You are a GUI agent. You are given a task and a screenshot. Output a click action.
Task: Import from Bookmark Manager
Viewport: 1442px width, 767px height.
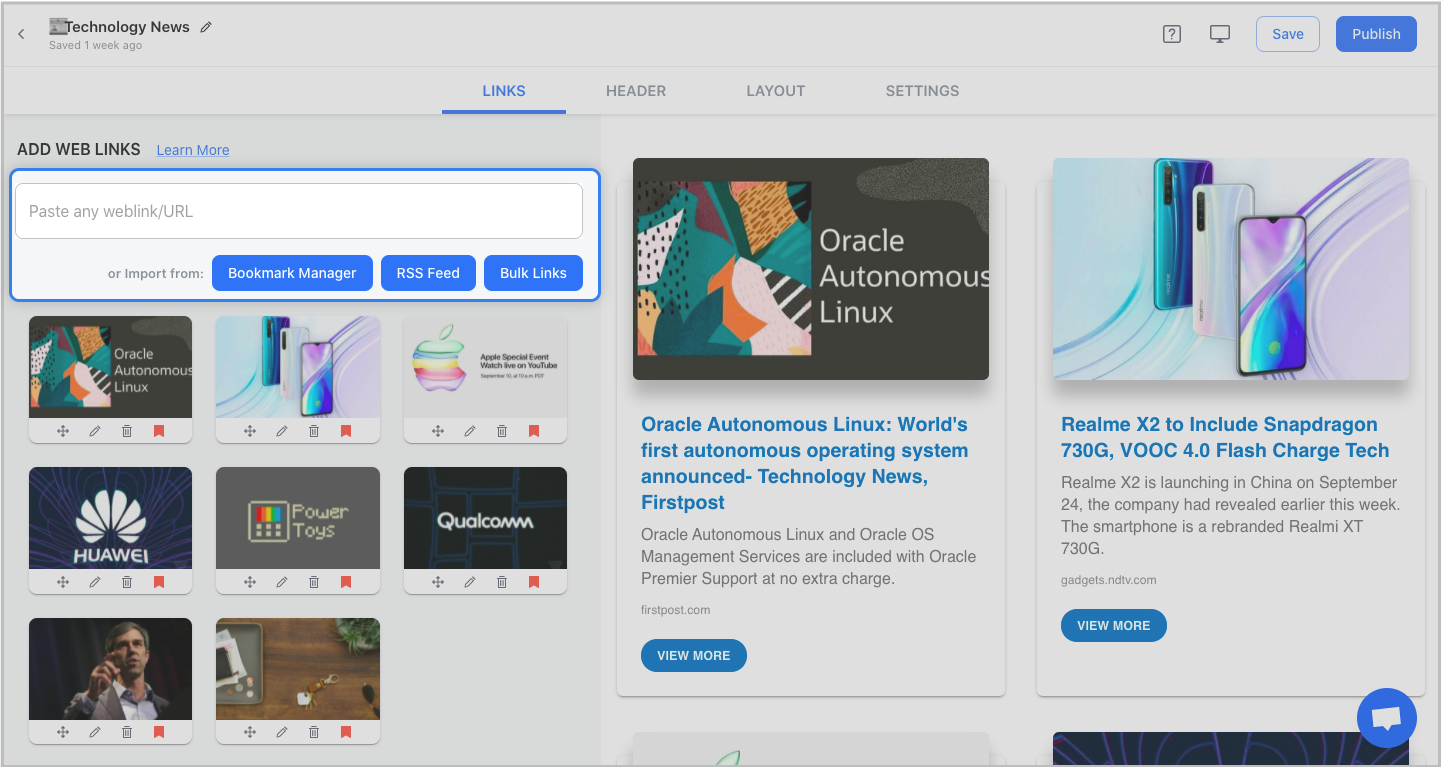pyautogui.click(x=292, y=273)
